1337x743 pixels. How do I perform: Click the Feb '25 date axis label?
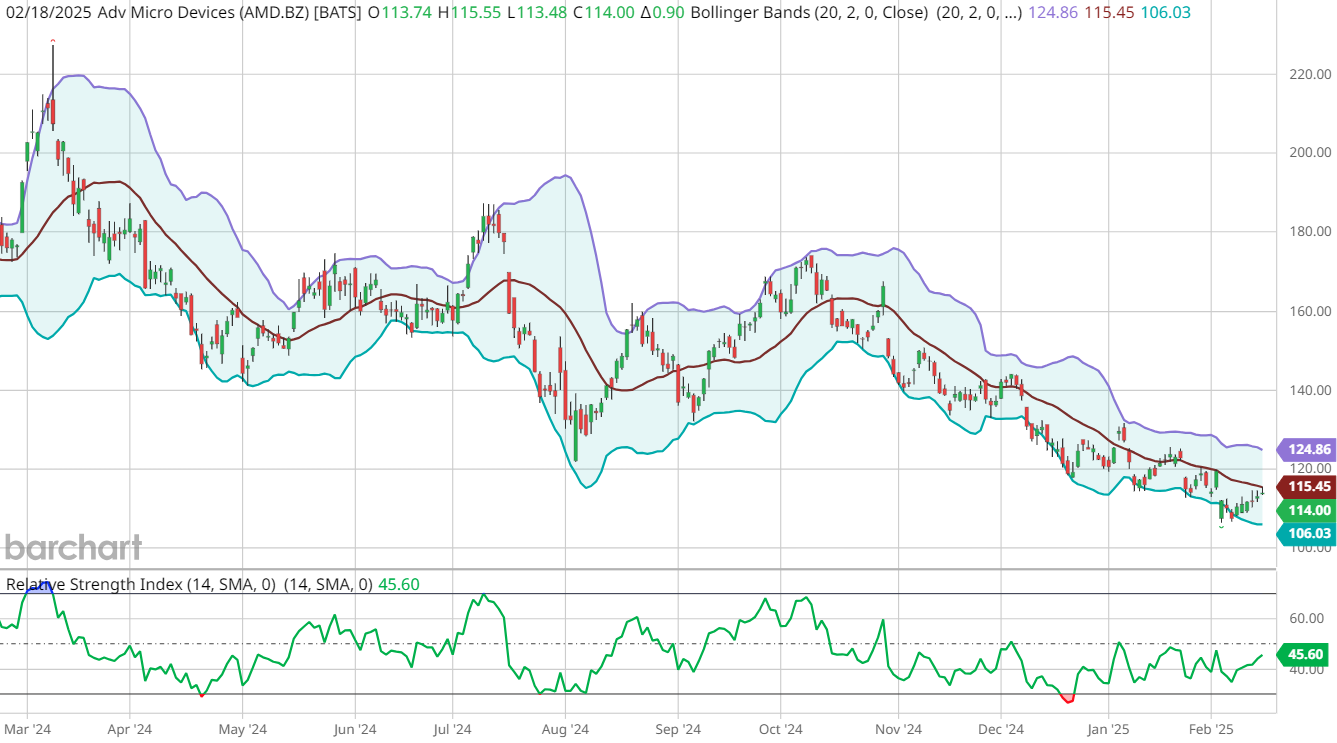pos(1209,729)
